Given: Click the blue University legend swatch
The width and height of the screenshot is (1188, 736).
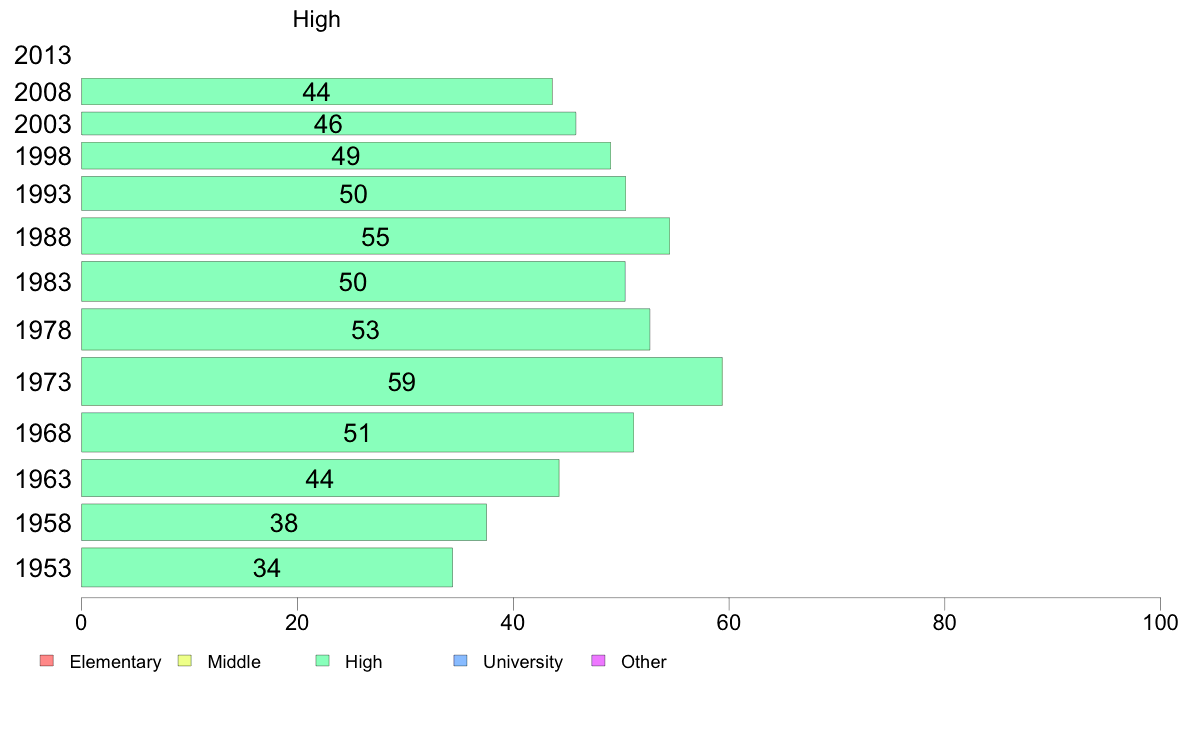Looking at the screenshot, I should click(460, 661).
